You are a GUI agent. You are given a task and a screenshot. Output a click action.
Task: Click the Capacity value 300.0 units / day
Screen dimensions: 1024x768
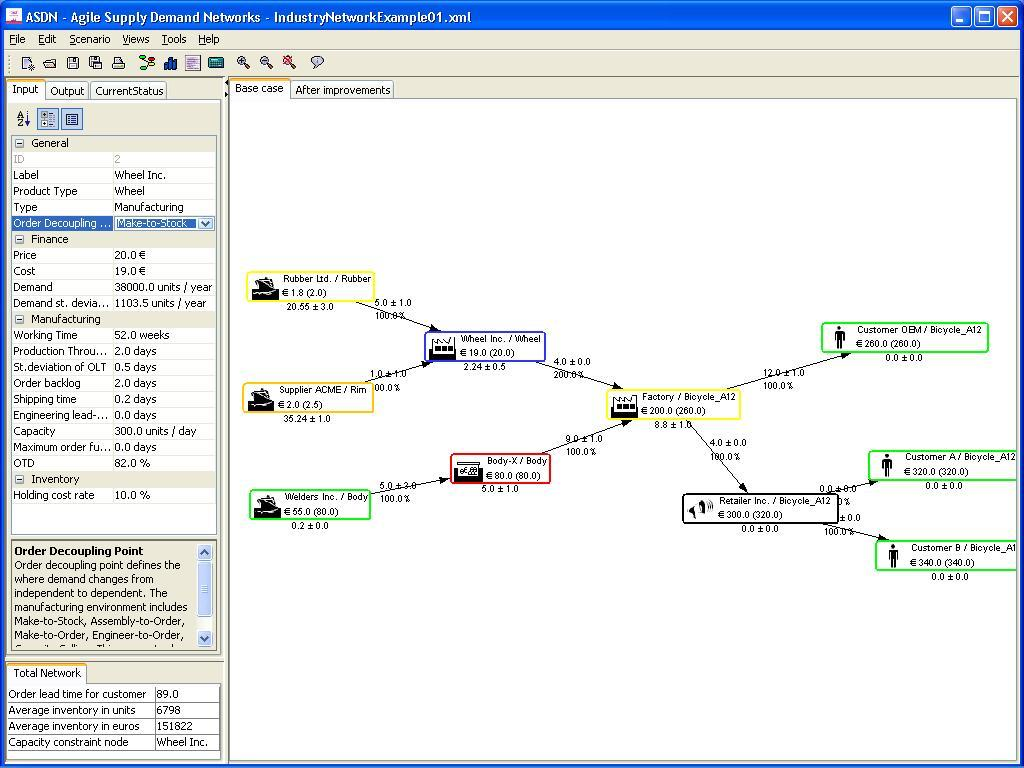164,431
